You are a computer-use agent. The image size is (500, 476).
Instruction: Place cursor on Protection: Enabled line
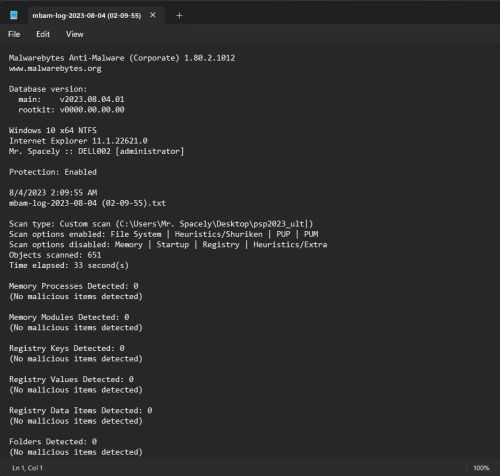[53, 172]
